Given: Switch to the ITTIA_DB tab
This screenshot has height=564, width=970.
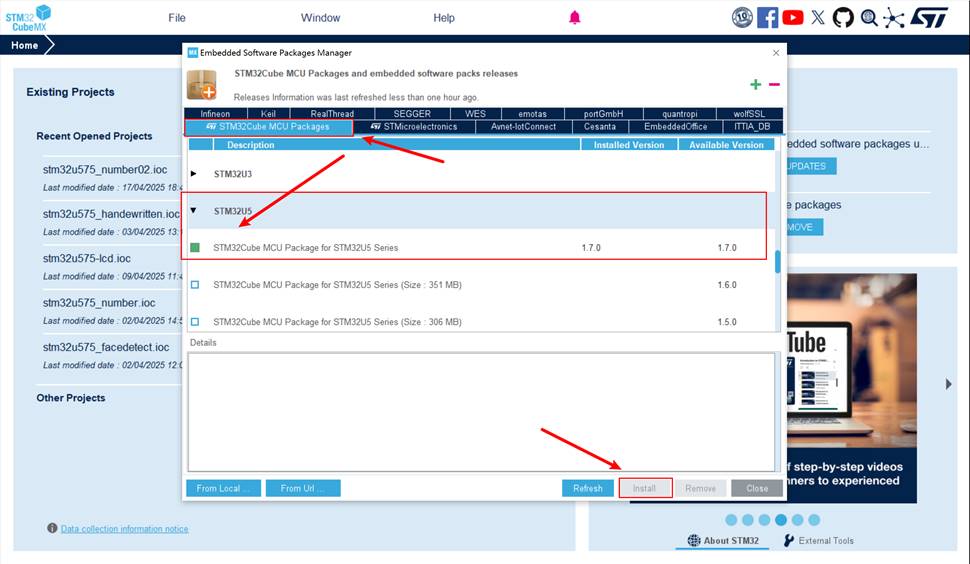Looking at the screenshot, I should [x=752, y=127].
